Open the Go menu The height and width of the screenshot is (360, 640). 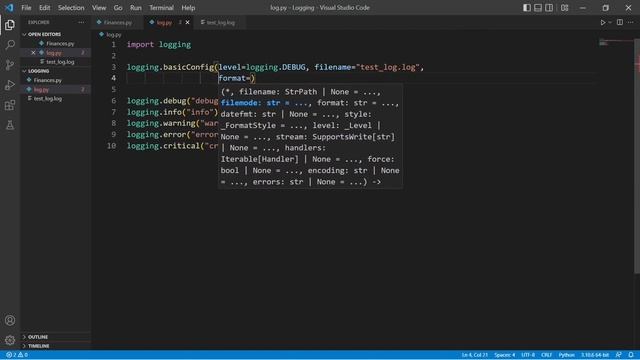pos(118,8)
